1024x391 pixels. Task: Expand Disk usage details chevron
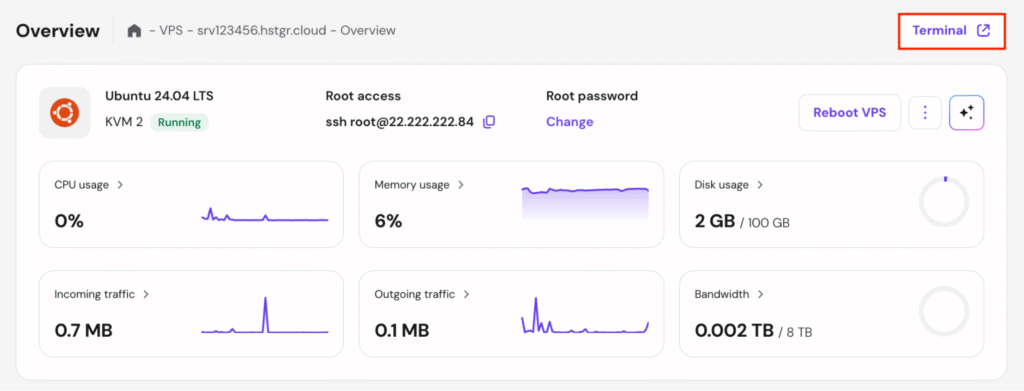[760, 185]
